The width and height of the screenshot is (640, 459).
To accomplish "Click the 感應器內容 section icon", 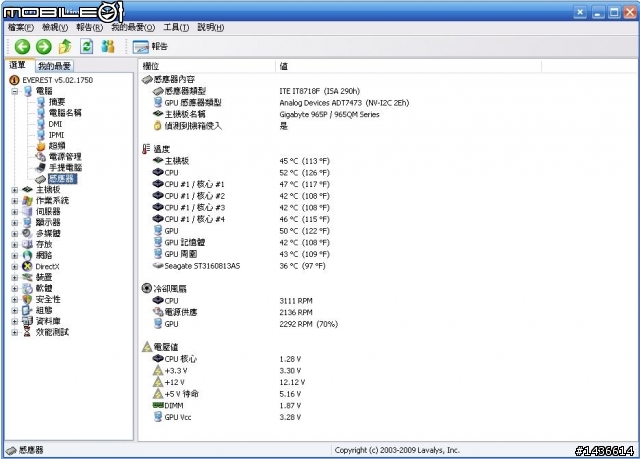I will (x=147, y=79).
